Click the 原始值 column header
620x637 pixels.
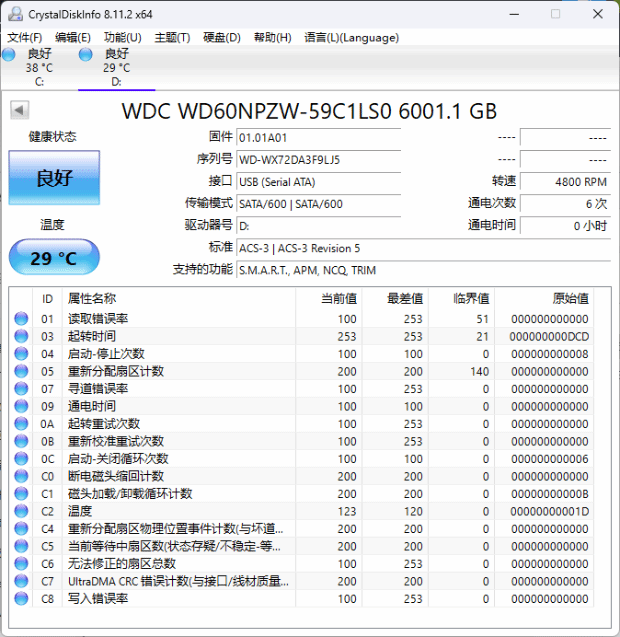(x=544, y=299)
